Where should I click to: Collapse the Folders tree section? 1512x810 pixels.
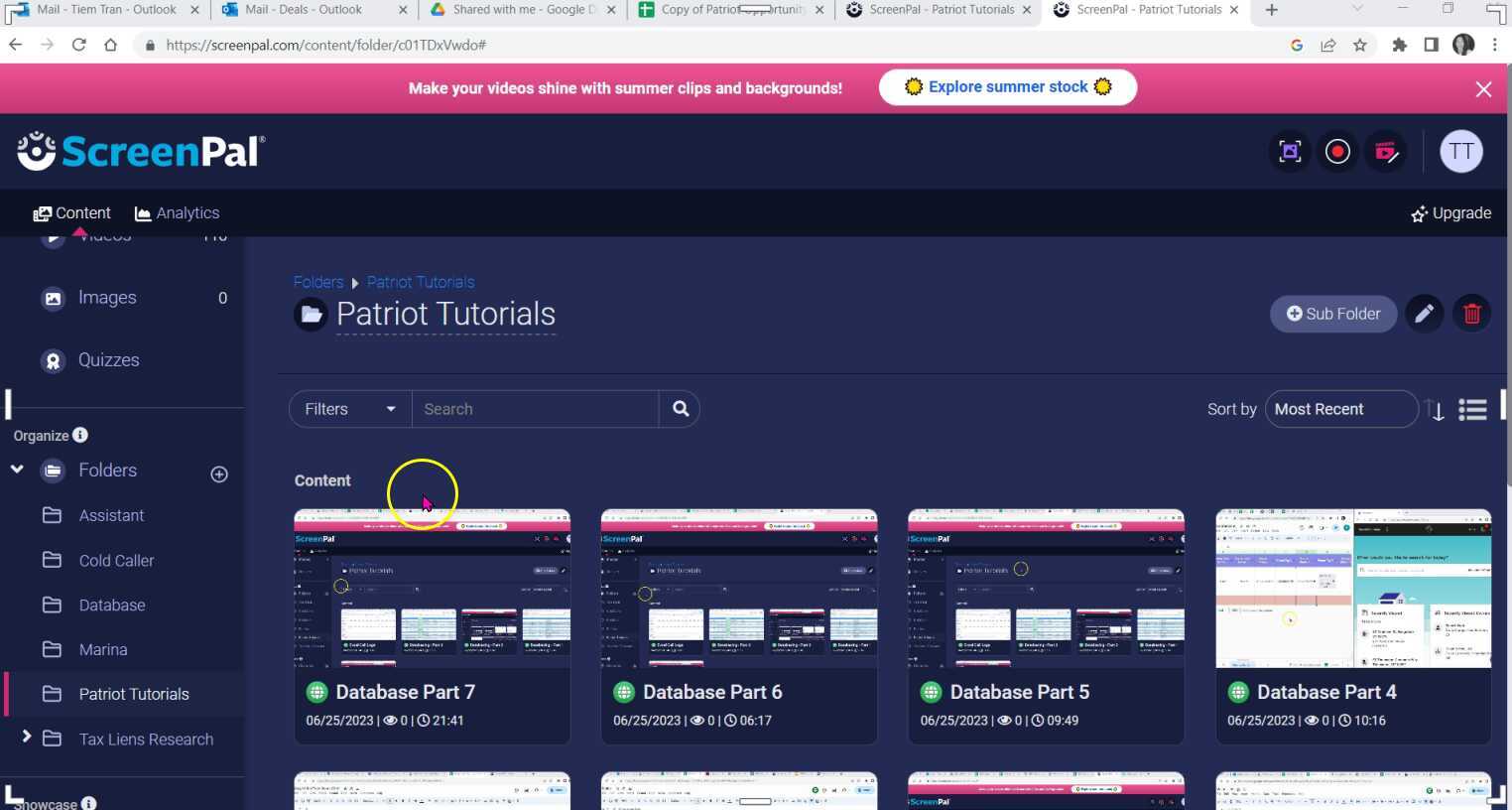tap(17, 469)
